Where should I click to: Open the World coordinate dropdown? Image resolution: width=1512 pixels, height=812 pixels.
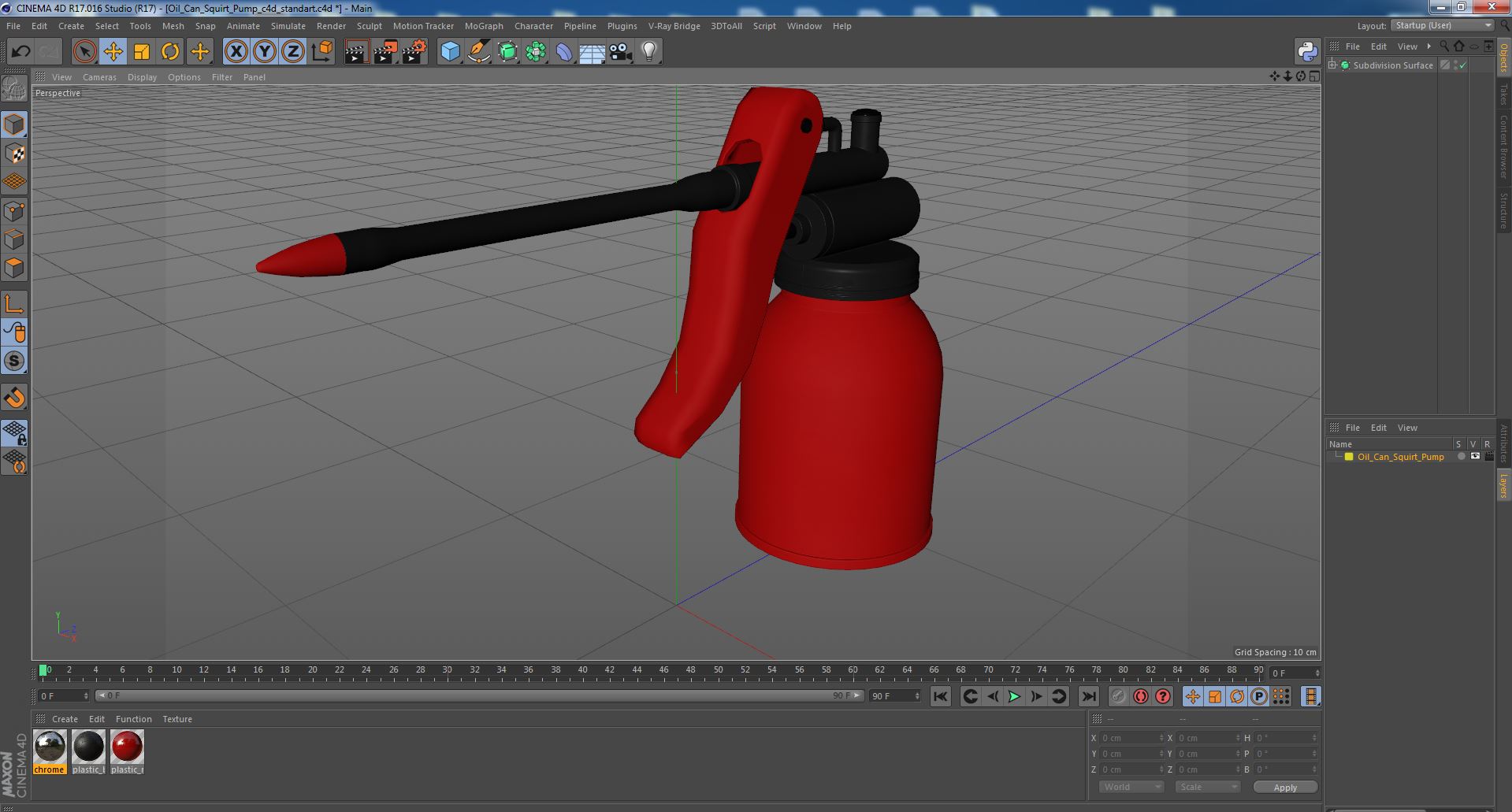pos(1131,787)
